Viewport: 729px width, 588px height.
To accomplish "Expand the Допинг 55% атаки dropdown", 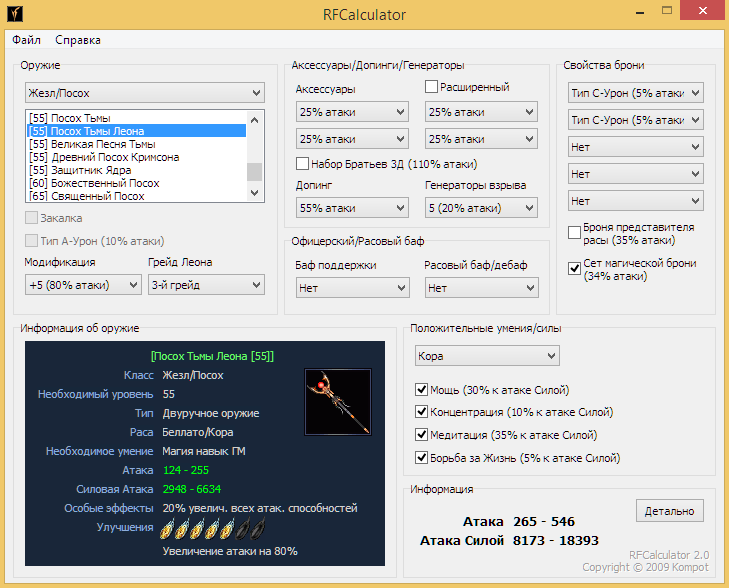I will [352, 208].
